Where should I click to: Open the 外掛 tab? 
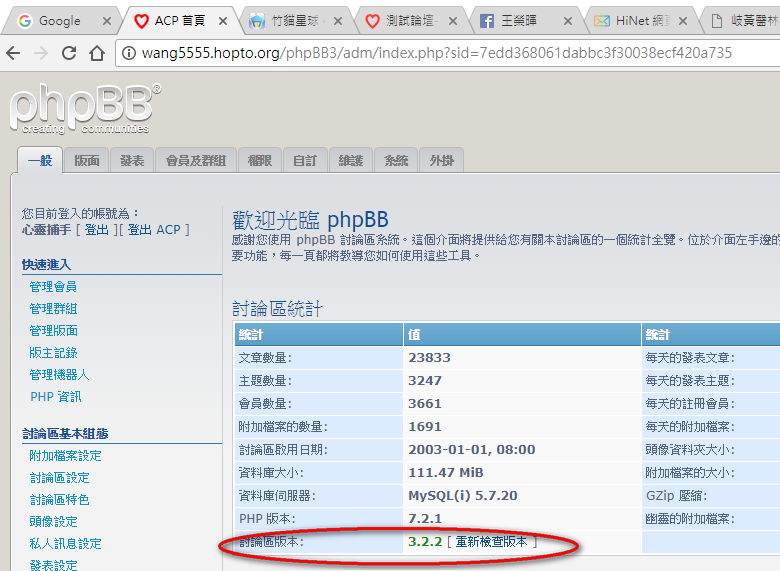(442, 160)
